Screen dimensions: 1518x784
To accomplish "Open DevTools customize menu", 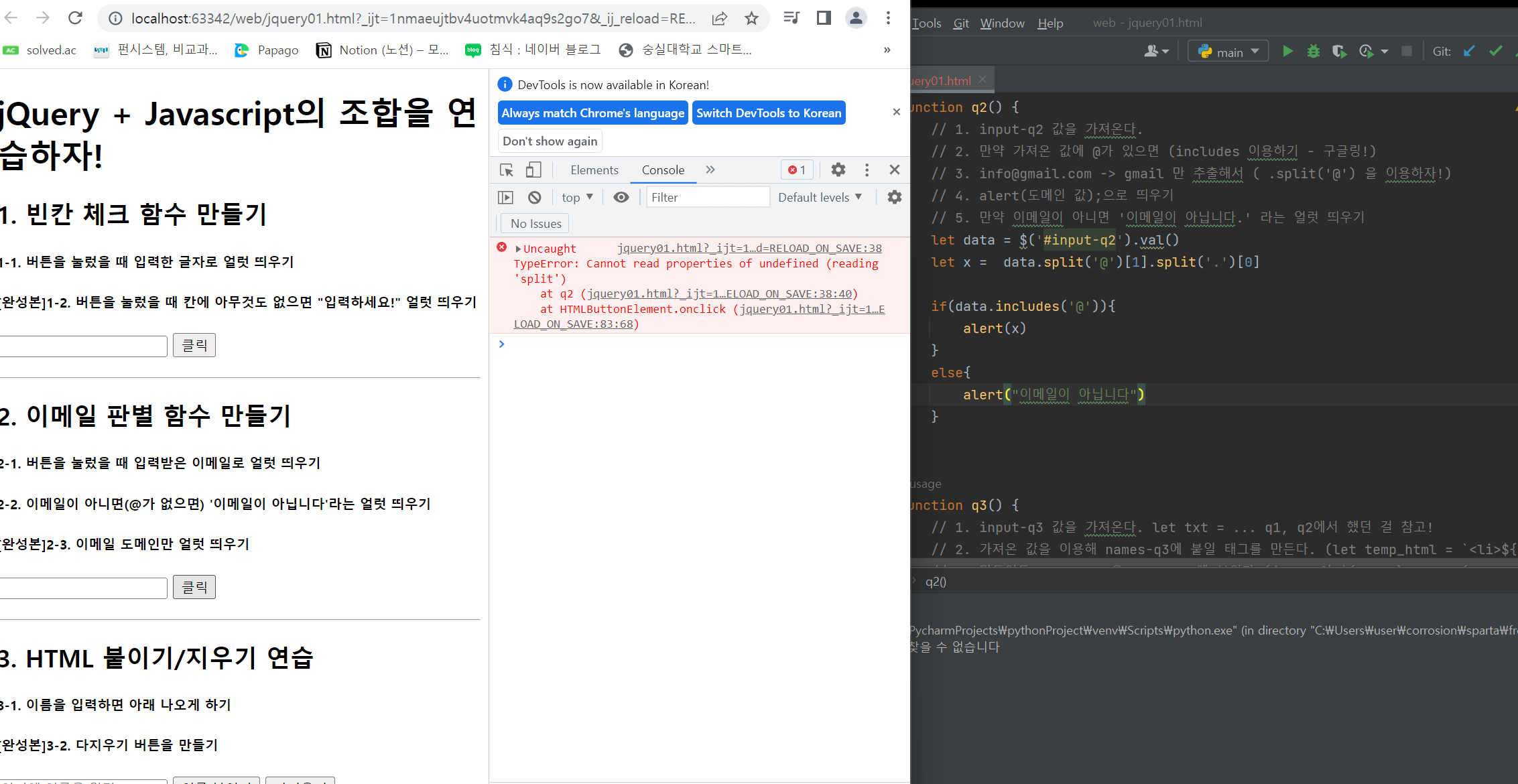I will (x=867, y=170).
